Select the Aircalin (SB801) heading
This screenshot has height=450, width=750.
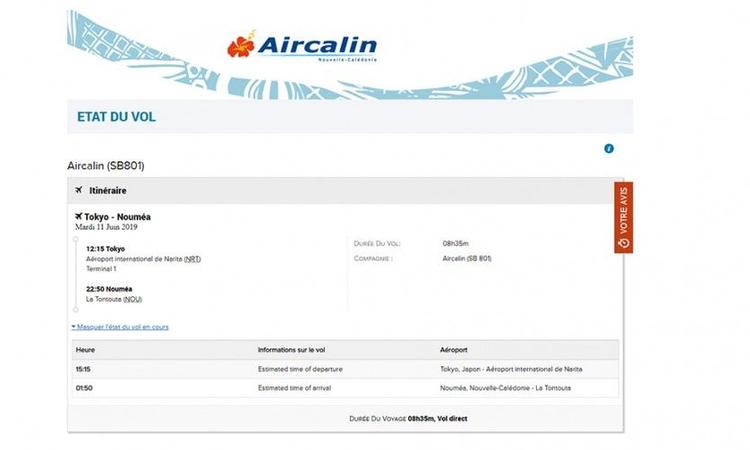click(x=106, y=166)
